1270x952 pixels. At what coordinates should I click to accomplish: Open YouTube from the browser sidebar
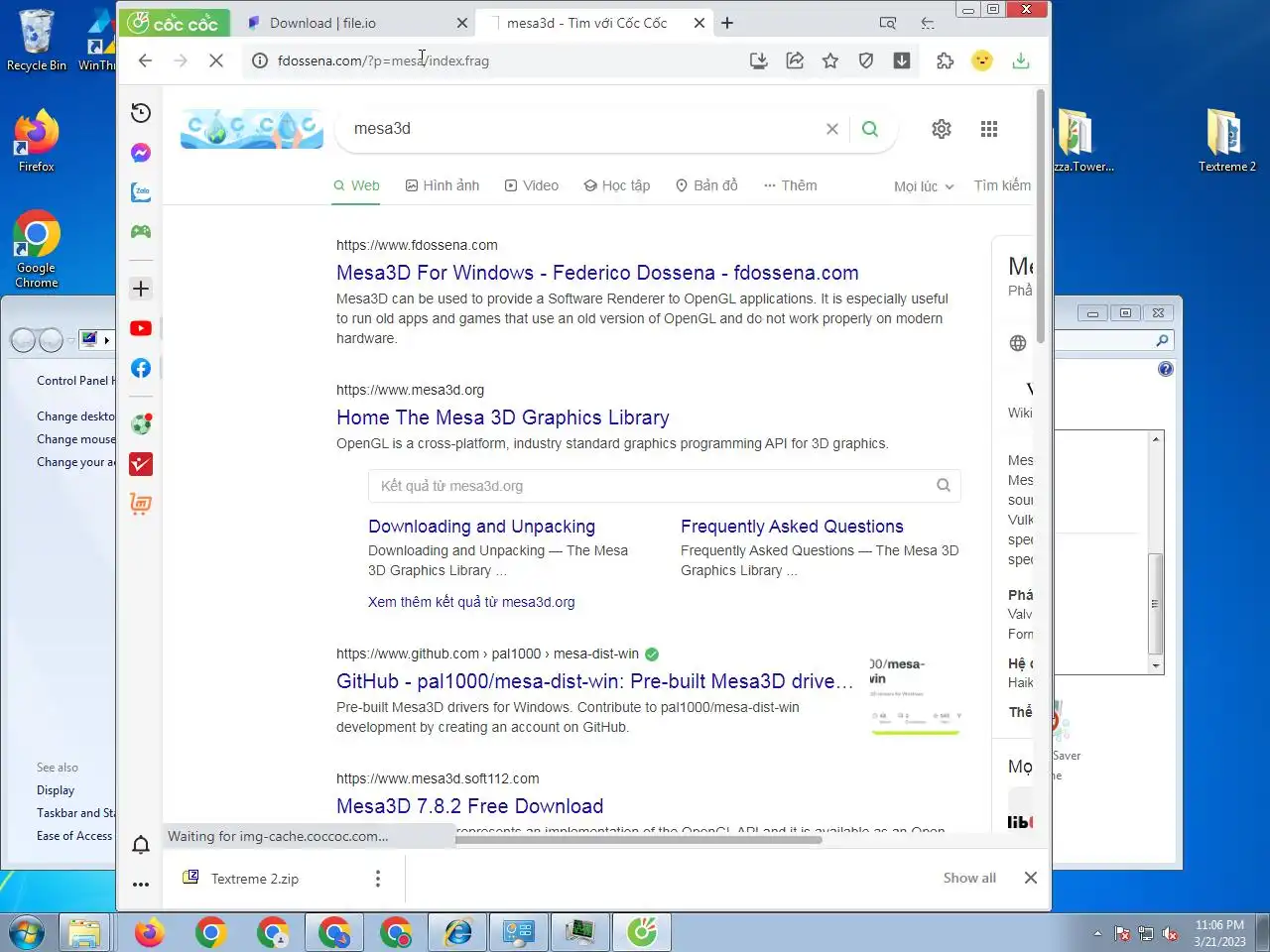point(141,328)
